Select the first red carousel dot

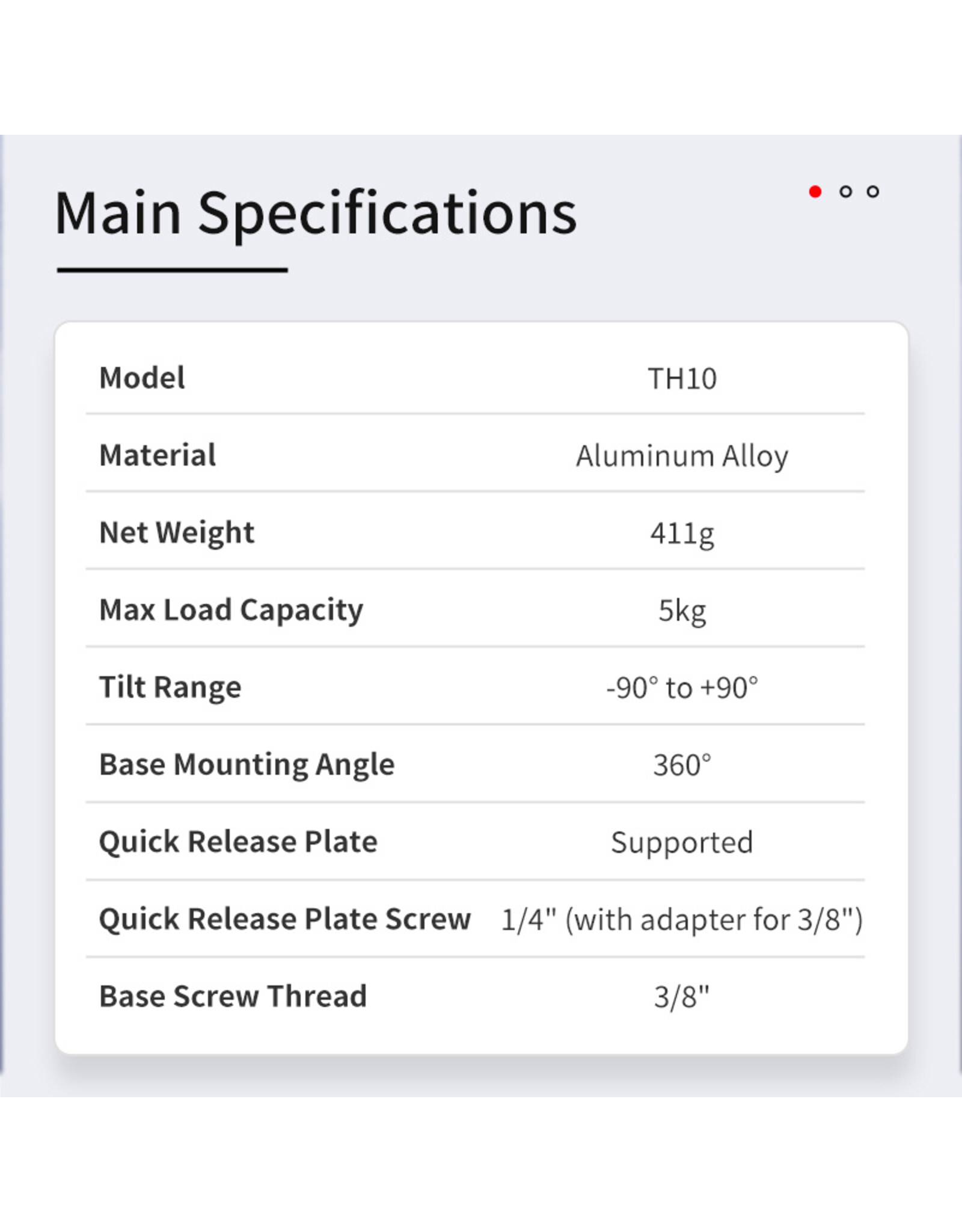coord(815,192)
